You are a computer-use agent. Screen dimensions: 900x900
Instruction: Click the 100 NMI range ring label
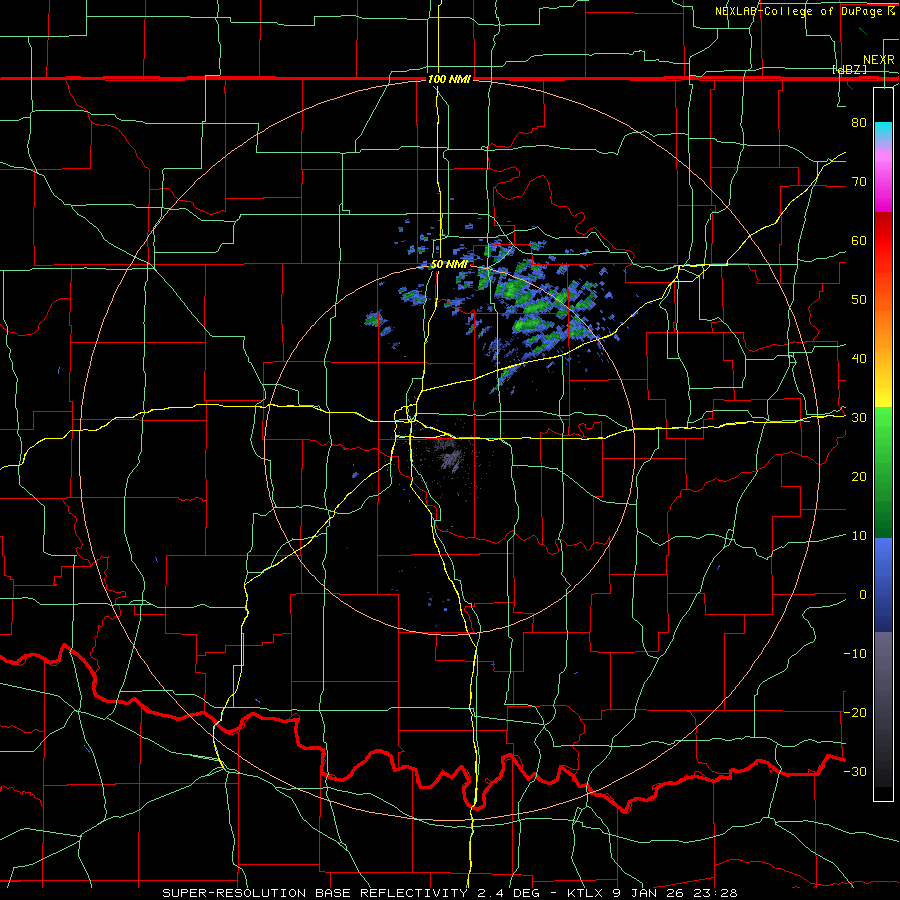pyautogui.click(x=449, y=79)
